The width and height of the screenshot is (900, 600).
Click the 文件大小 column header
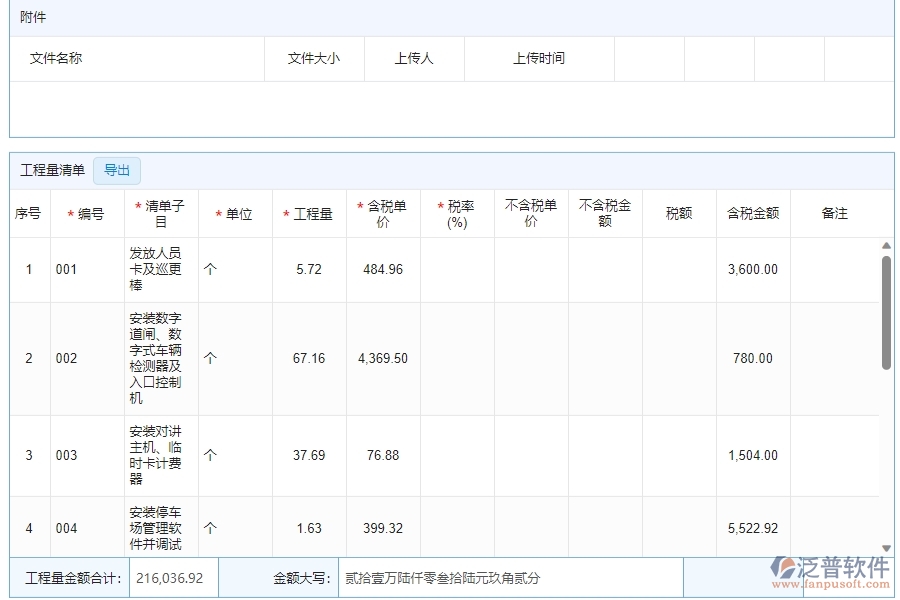314,59
